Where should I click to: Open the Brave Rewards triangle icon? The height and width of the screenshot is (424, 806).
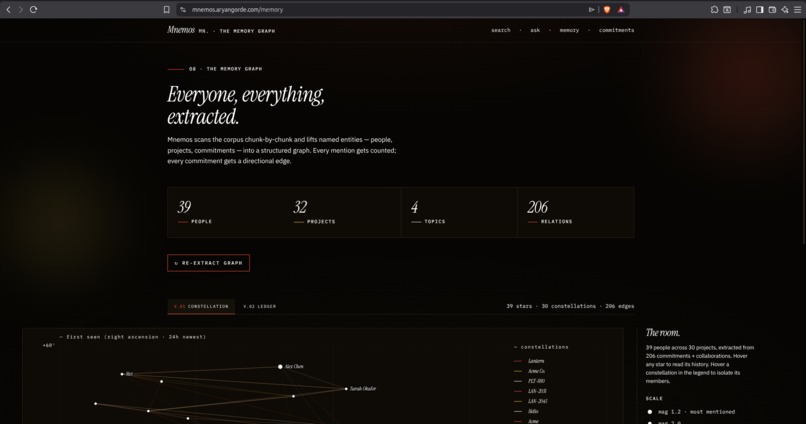(621, 9)
